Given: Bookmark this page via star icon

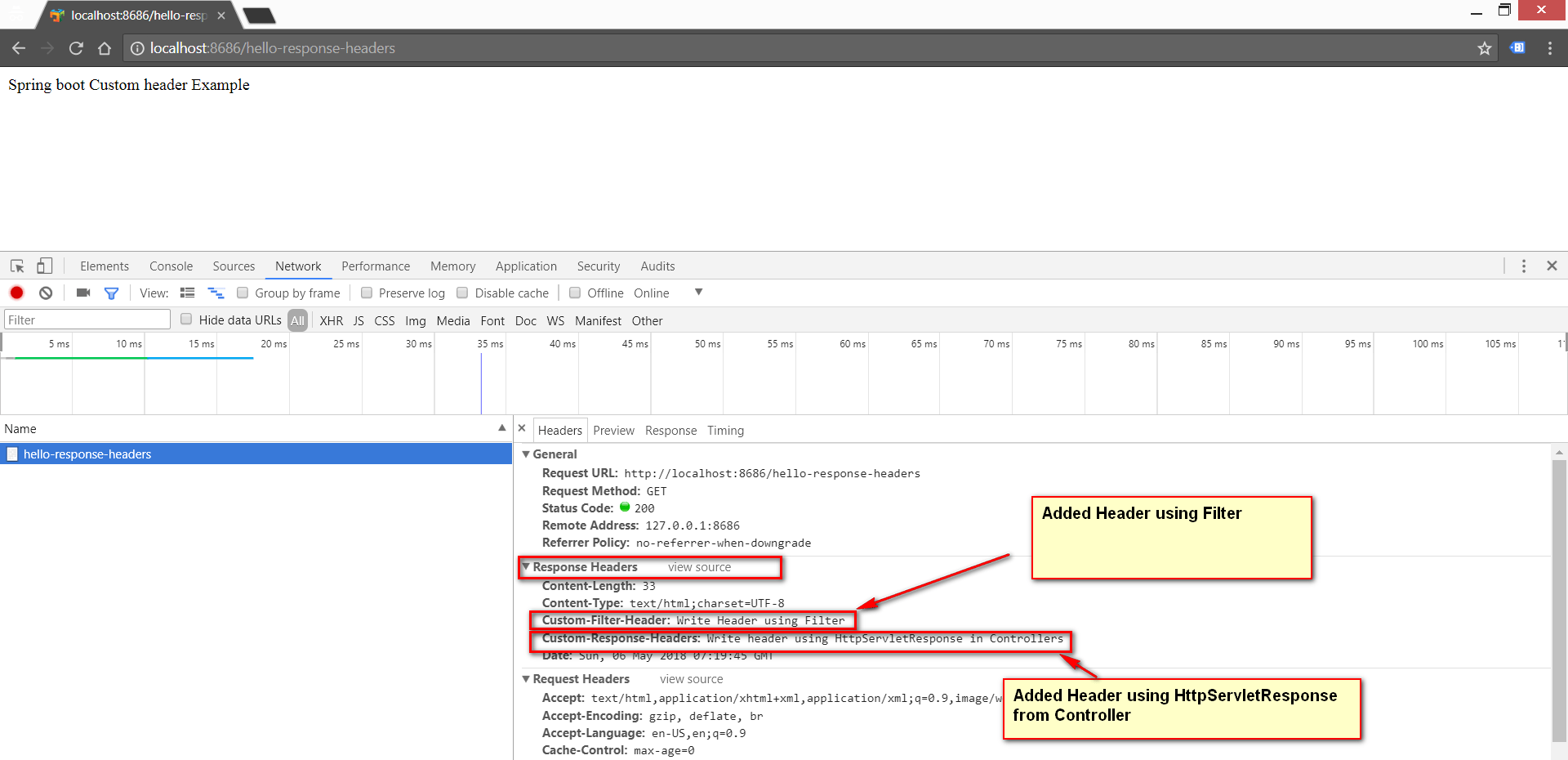Looking at the screenshot, I should point(1485,47).
